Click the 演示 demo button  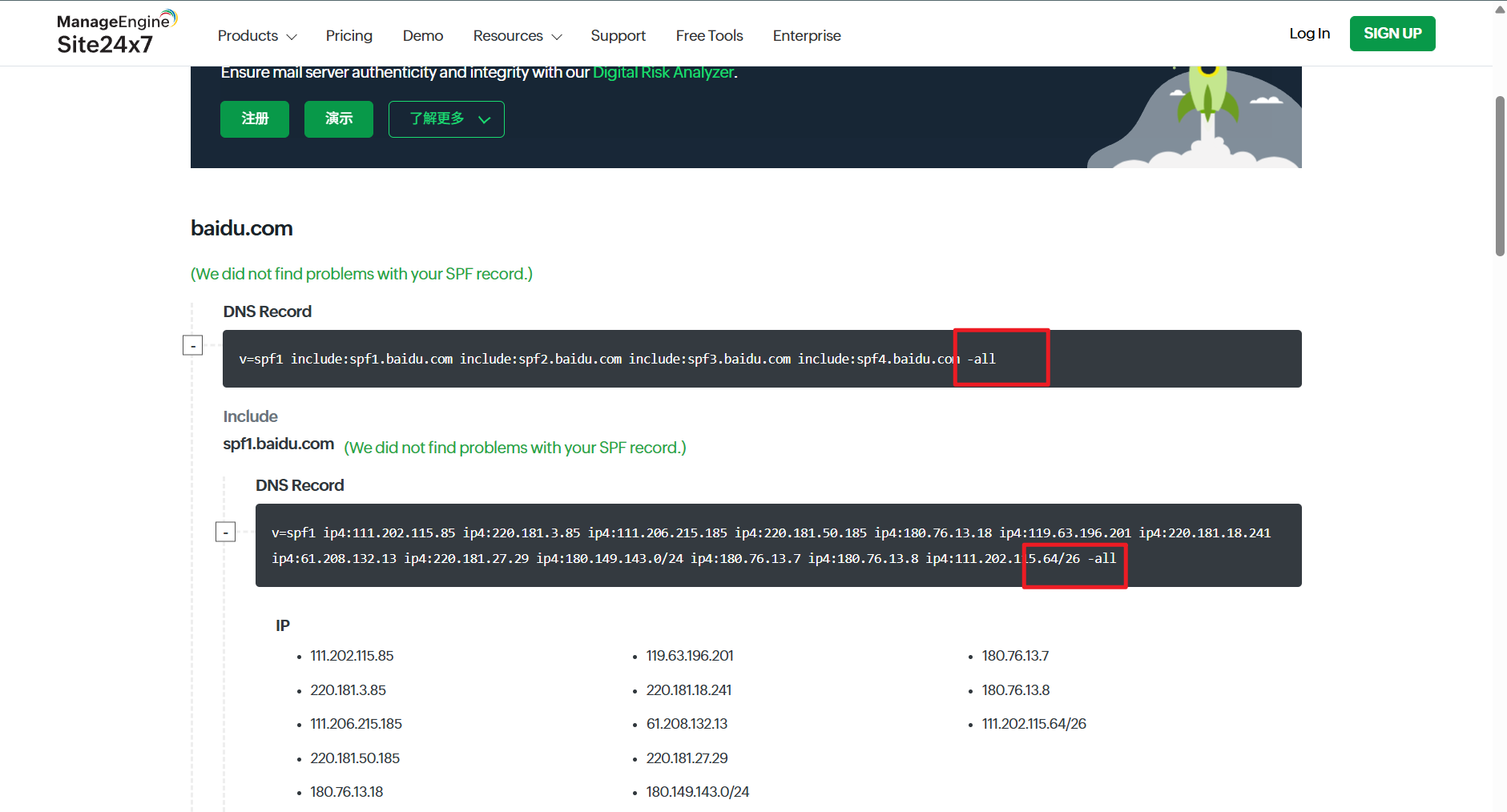339,119
